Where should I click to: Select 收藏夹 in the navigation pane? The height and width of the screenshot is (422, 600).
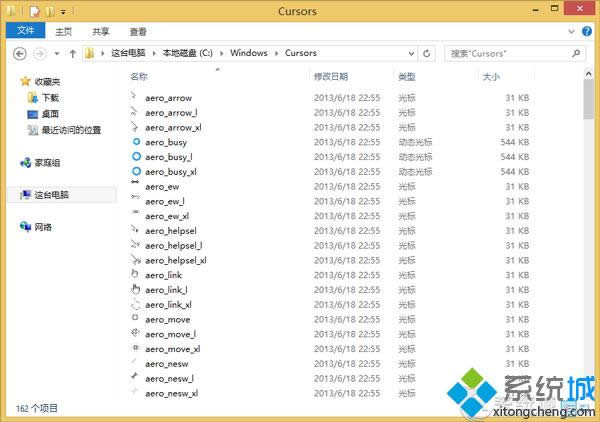tap(47, 81)
